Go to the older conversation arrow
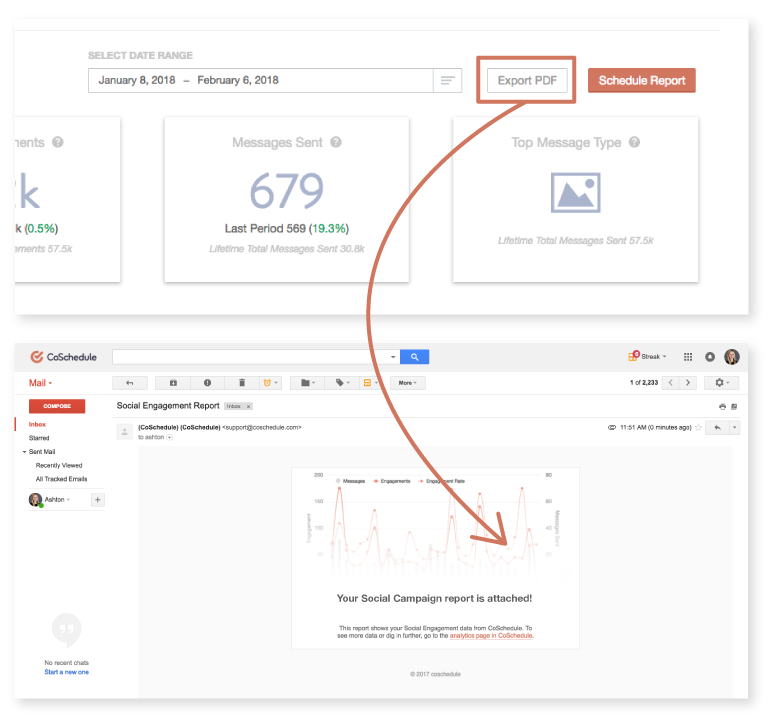This screenshot has height=722, width=770. pos(688,383)
